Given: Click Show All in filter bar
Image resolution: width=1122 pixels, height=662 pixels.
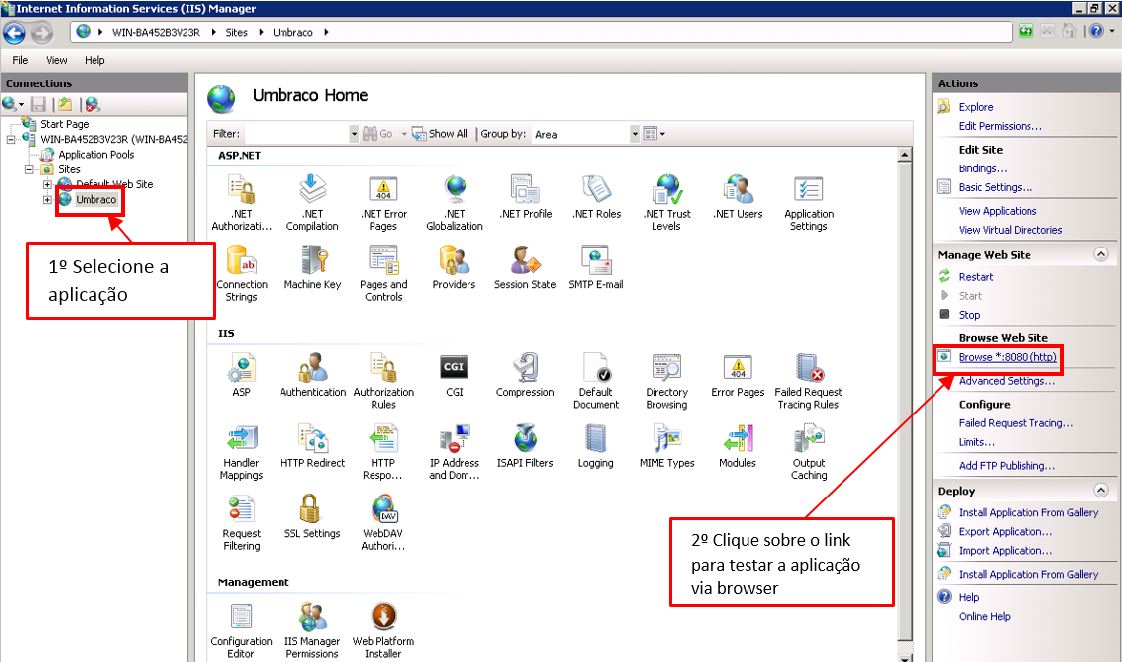Looking at the screenshot, I should (440, 134).
